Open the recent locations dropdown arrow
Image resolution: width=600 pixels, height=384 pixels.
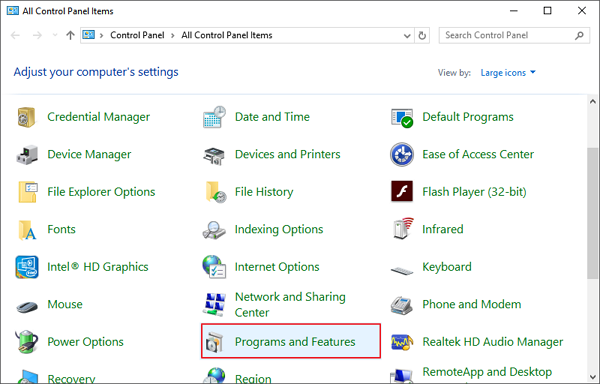point(55,35)
